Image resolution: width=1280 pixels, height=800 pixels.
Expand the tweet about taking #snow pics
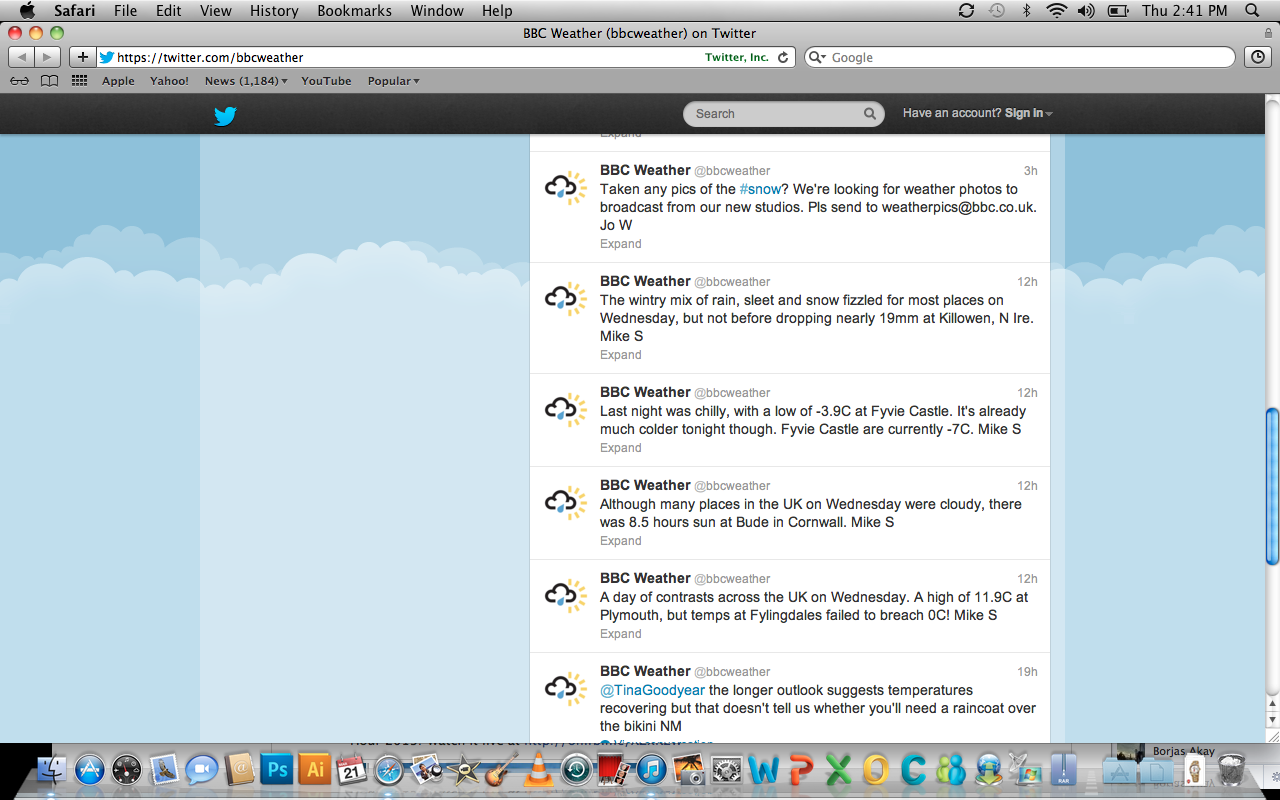point(621,244)
